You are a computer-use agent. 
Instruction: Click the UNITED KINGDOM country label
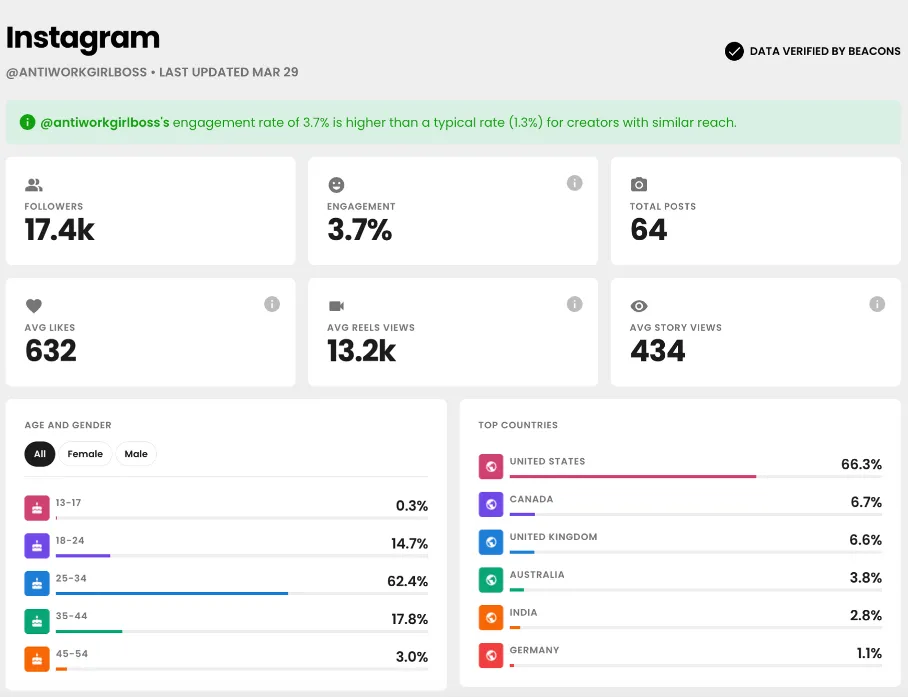coord(553,537)
